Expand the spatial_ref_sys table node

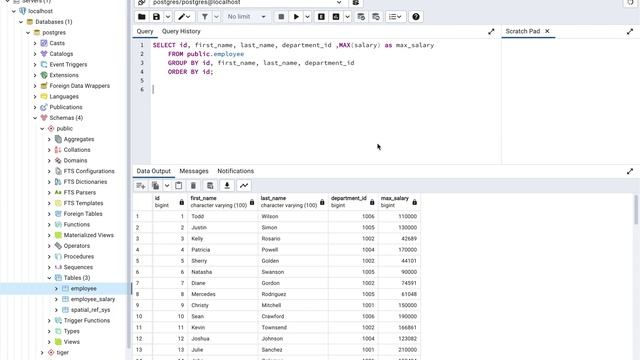point(56,310)
